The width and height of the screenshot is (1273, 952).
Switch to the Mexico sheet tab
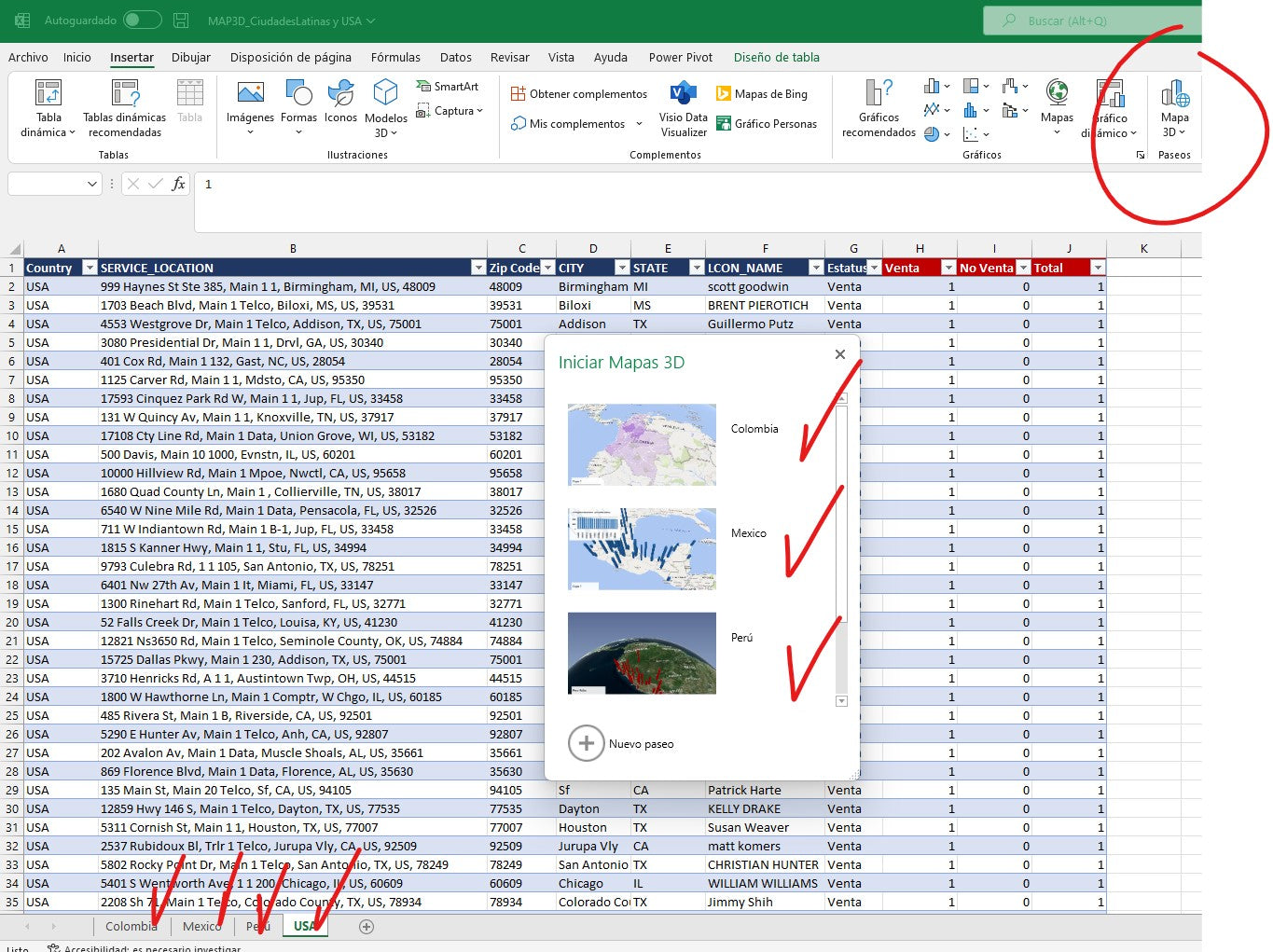(x=202, y=926)
